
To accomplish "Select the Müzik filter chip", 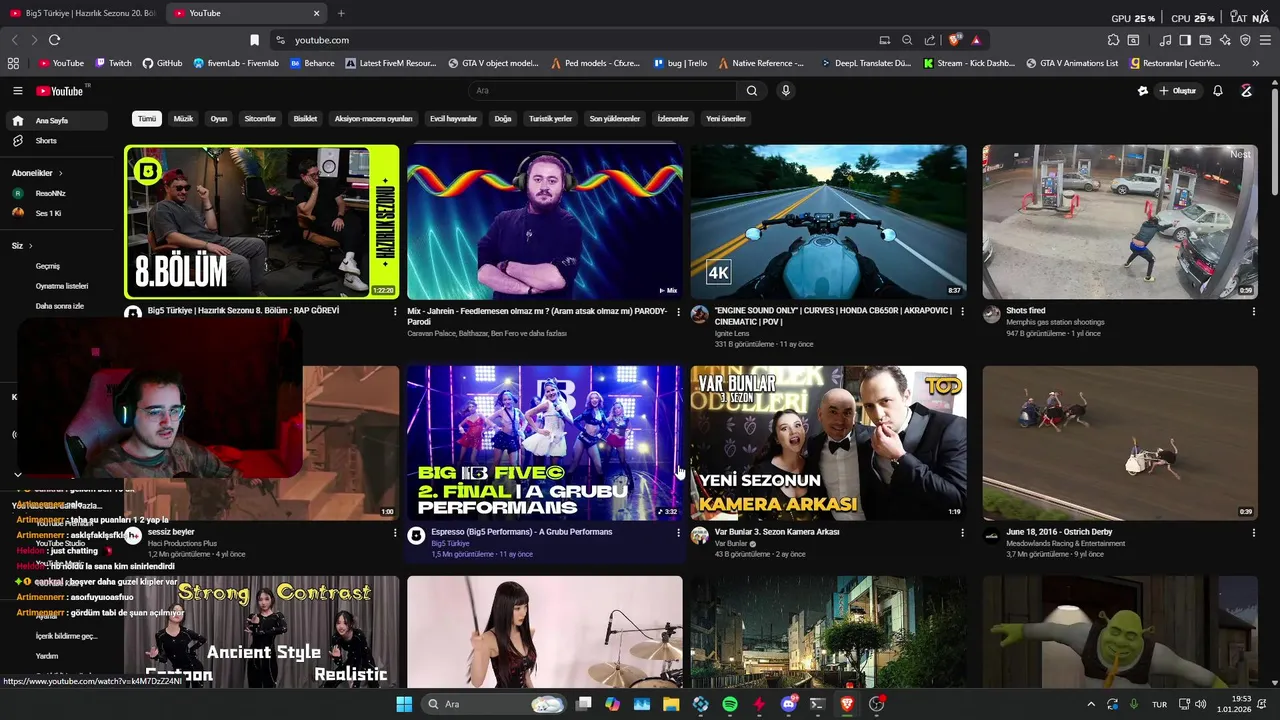I will coord(183,118).
